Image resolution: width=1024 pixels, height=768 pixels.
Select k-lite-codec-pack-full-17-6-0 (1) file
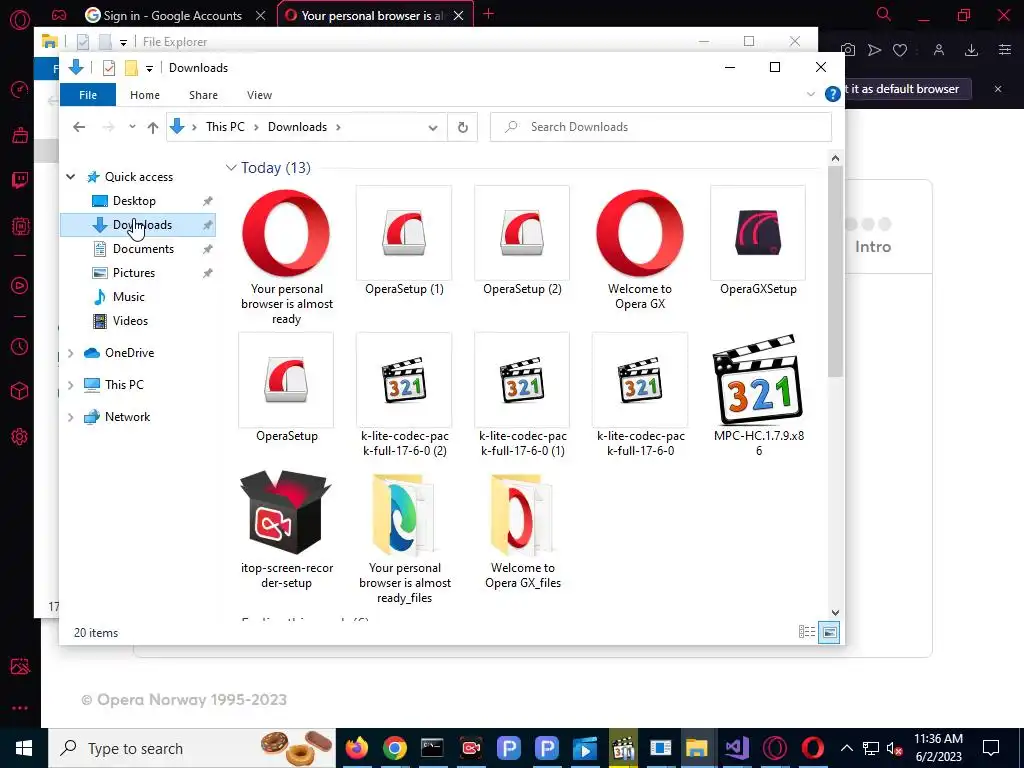coord(522,380)
